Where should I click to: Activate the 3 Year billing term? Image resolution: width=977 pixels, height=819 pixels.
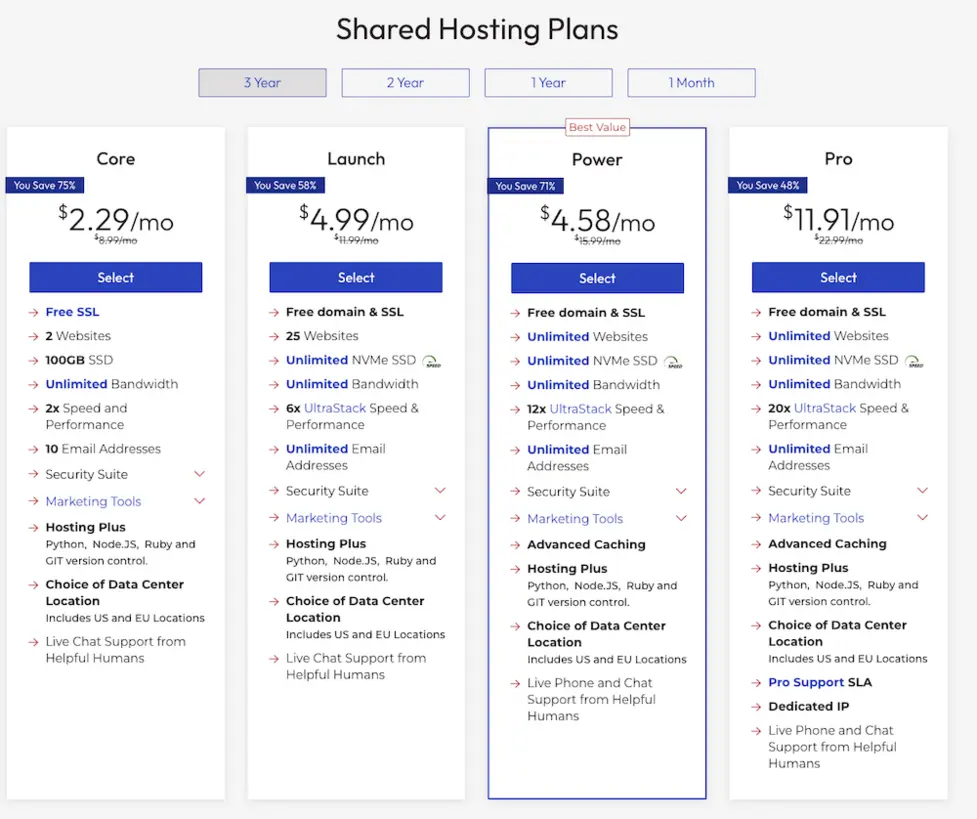(262, 82)
